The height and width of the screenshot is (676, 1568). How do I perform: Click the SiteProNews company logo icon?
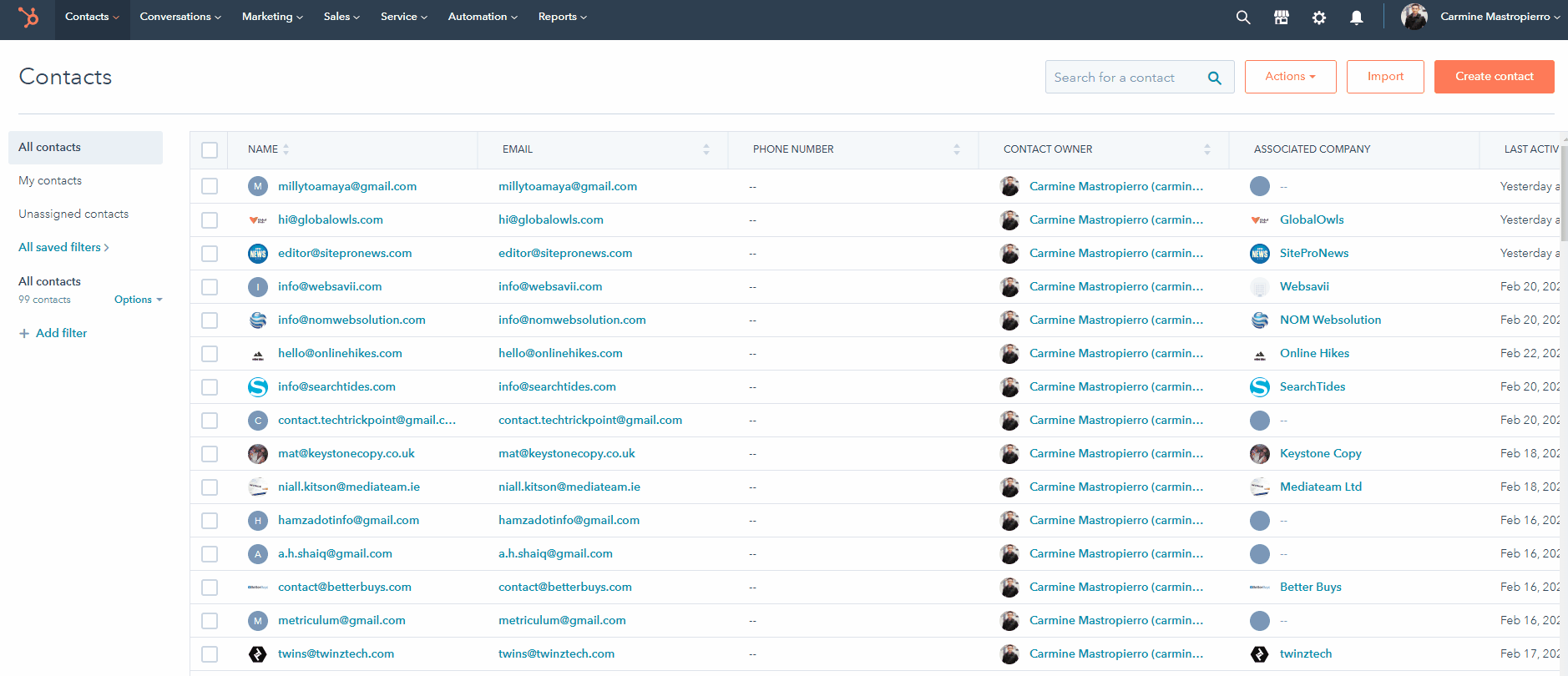click(x=1260, y=254)
